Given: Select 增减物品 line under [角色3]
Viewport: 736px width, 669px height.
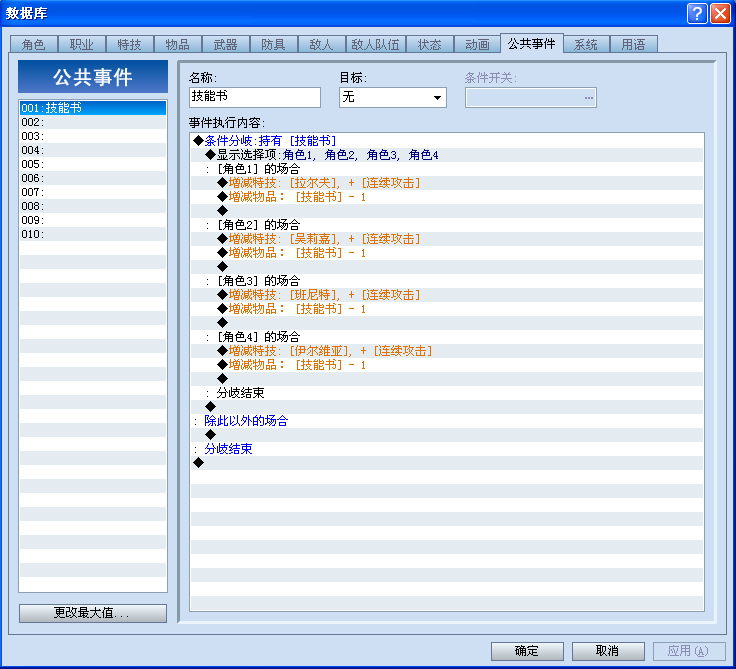Looking at the screenshot, I should coord(447,309).
